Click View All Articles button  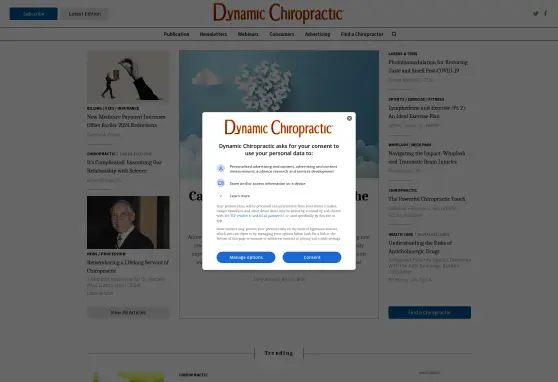tap(128, 313)
